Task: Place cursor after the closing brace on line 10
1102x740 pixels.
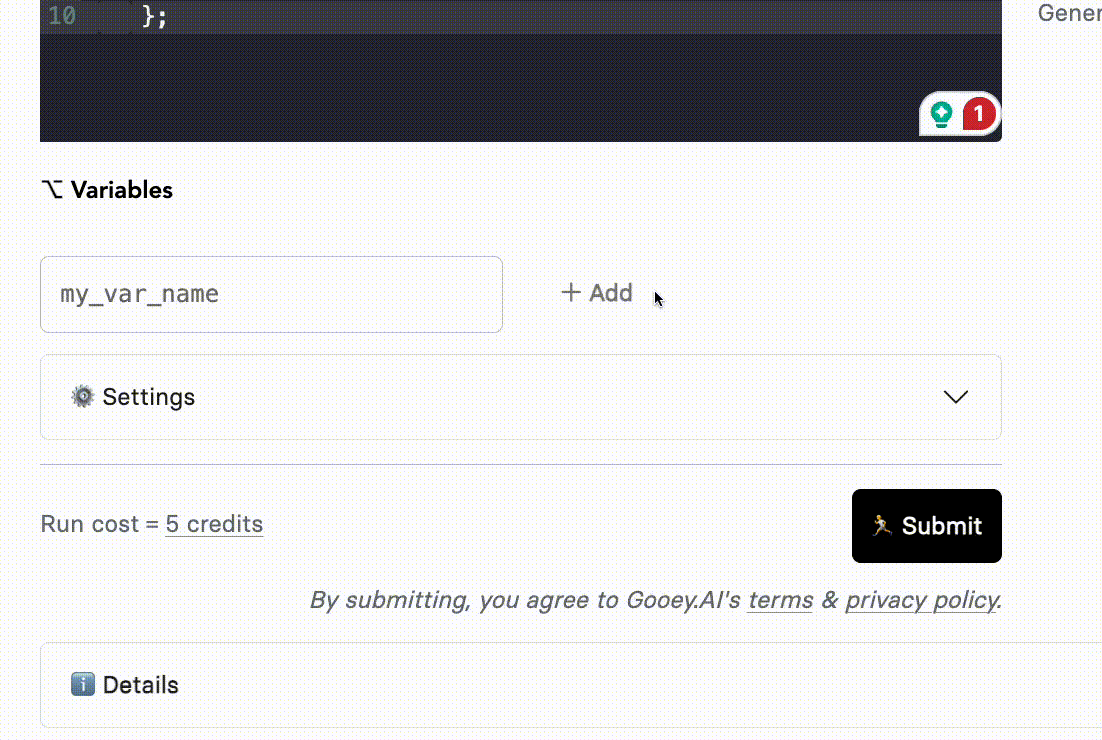Action: click(169, 16)
